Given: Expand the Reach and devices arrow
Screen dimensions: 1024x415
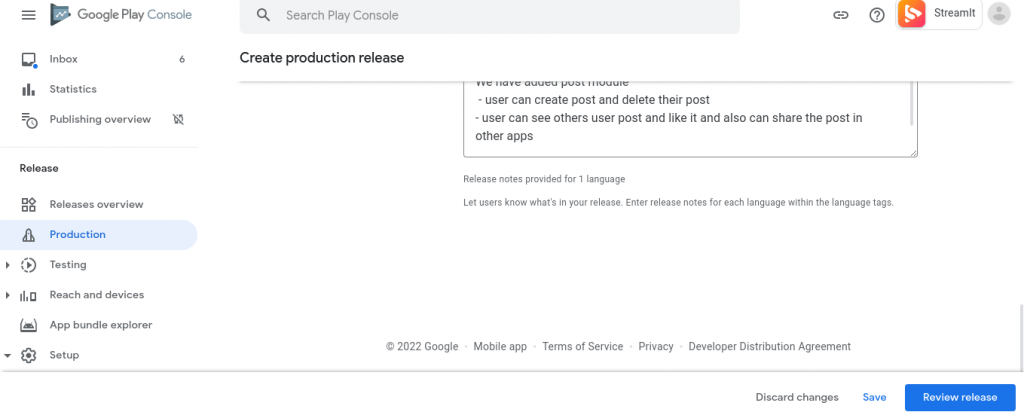Looking at the screenshot, I should click(x=8, y=295).
